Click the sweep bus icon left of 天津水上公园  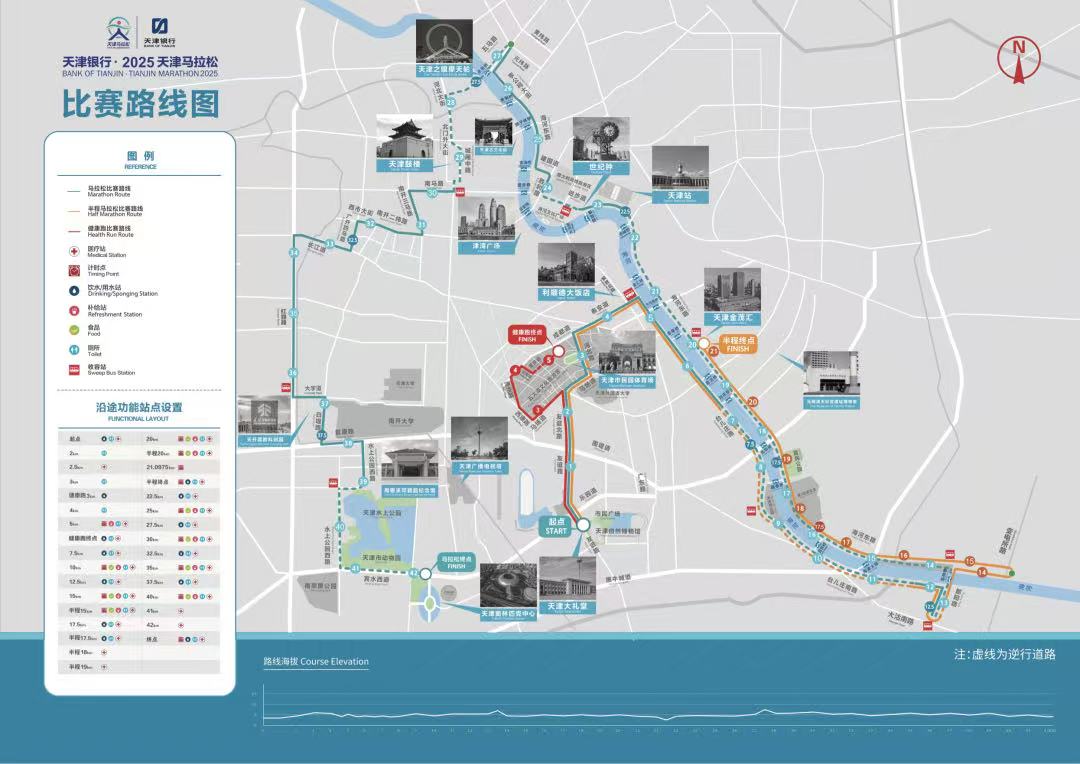pos(332,482)
